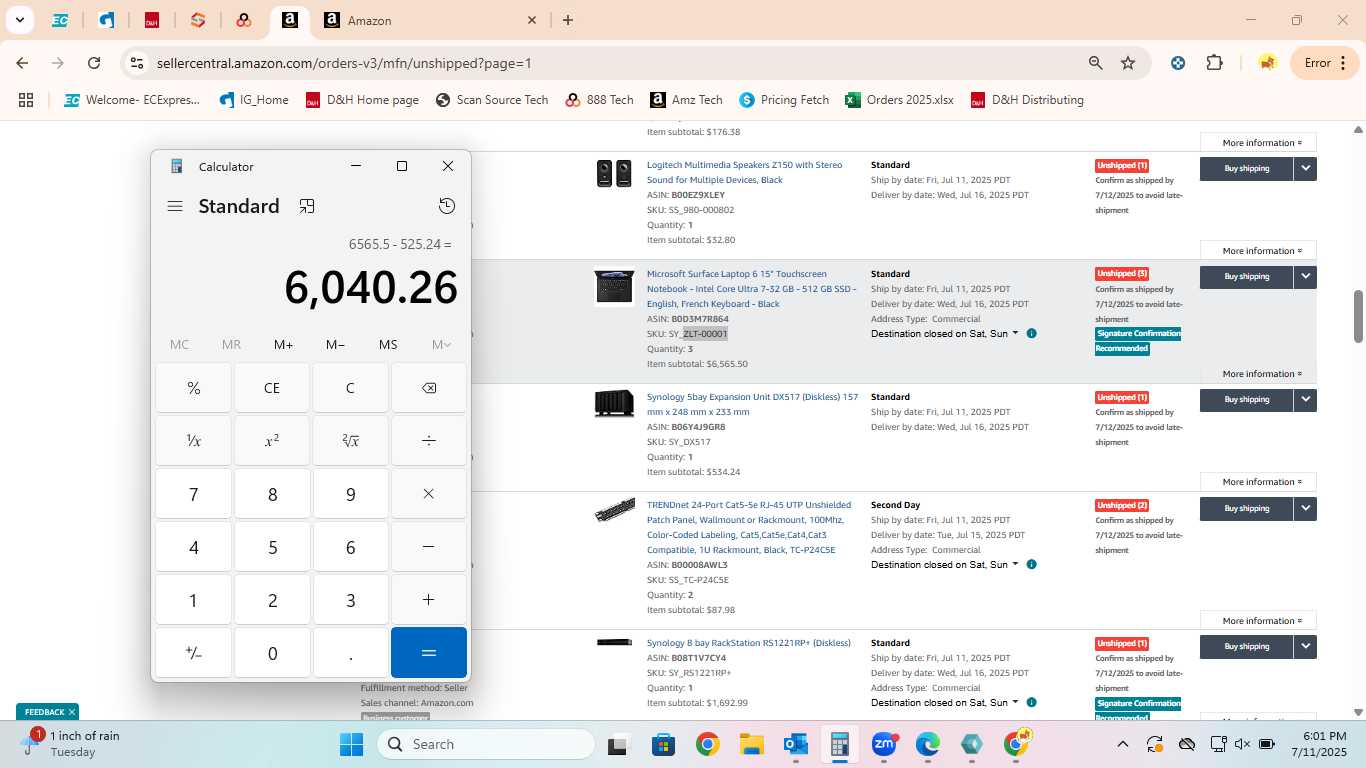Open the browser tab search dropdown
The height and width of the screenshot is (768, 1366).
click(x=19, y=20)
